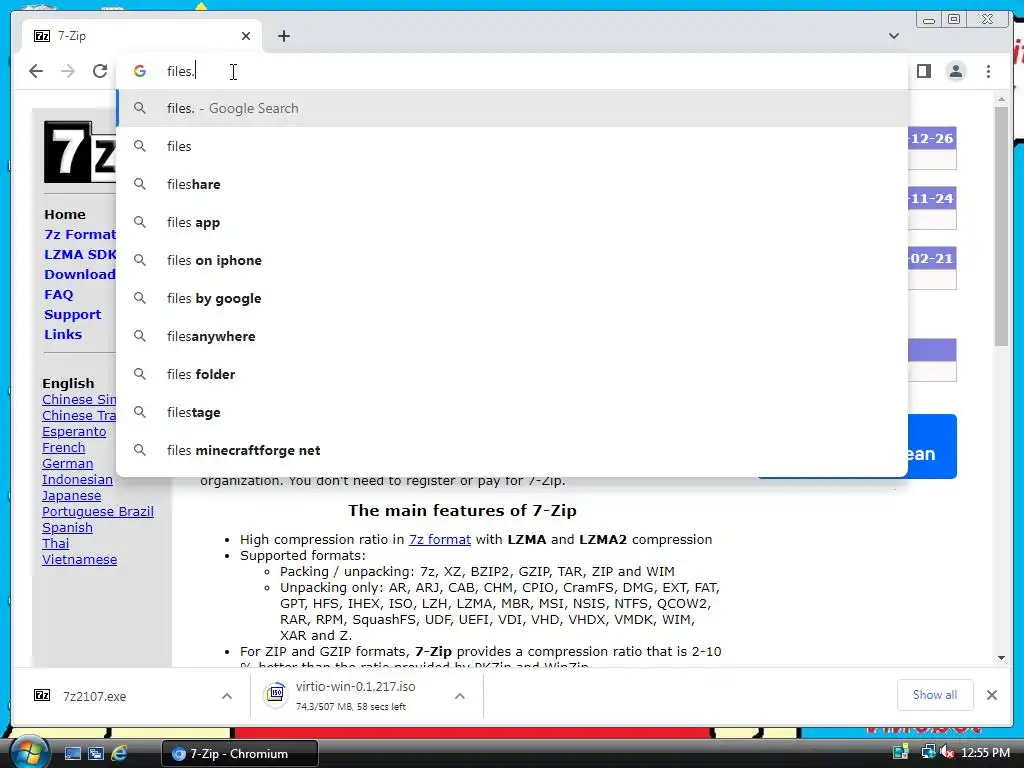1024x768 pixels.
Task: Click Switch between windows quick launch icon
Action: coord(96,754)
